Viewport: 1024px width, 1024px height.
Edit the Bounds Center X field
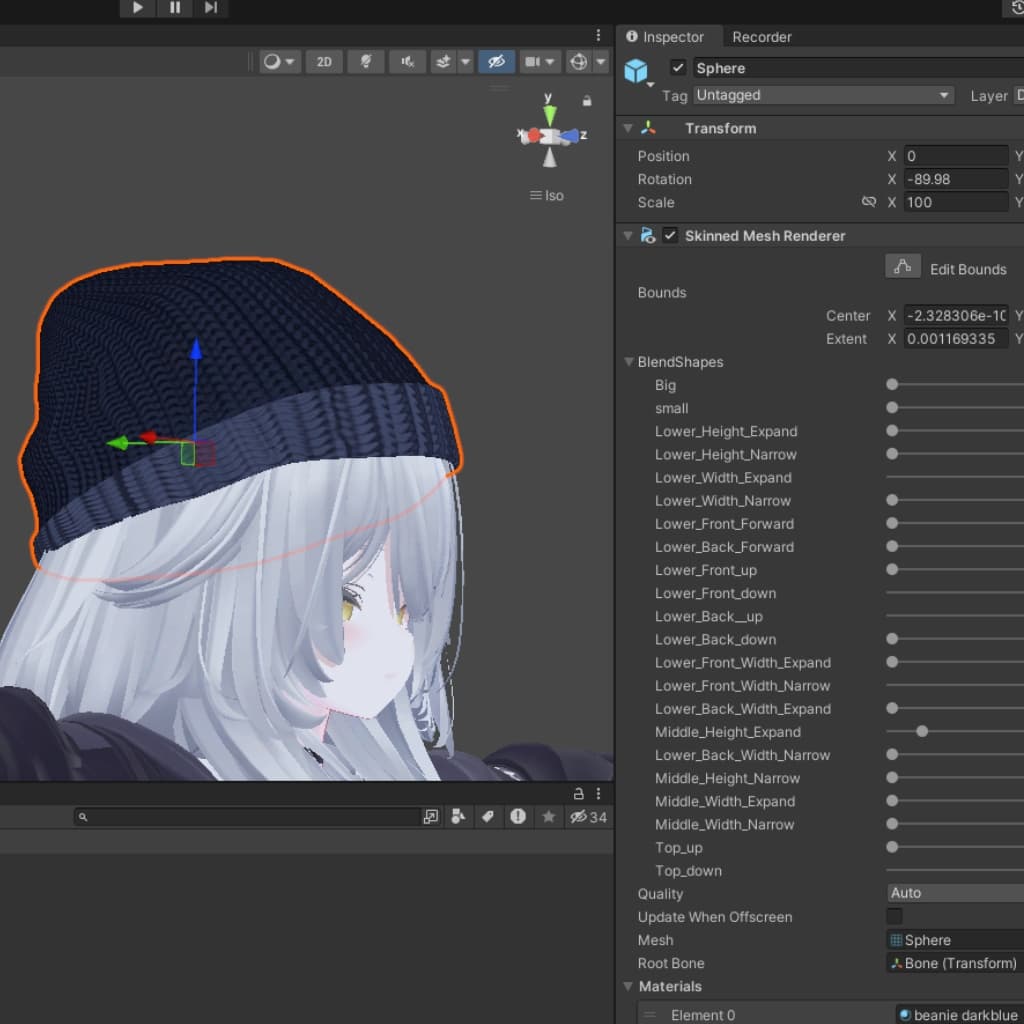956,315
